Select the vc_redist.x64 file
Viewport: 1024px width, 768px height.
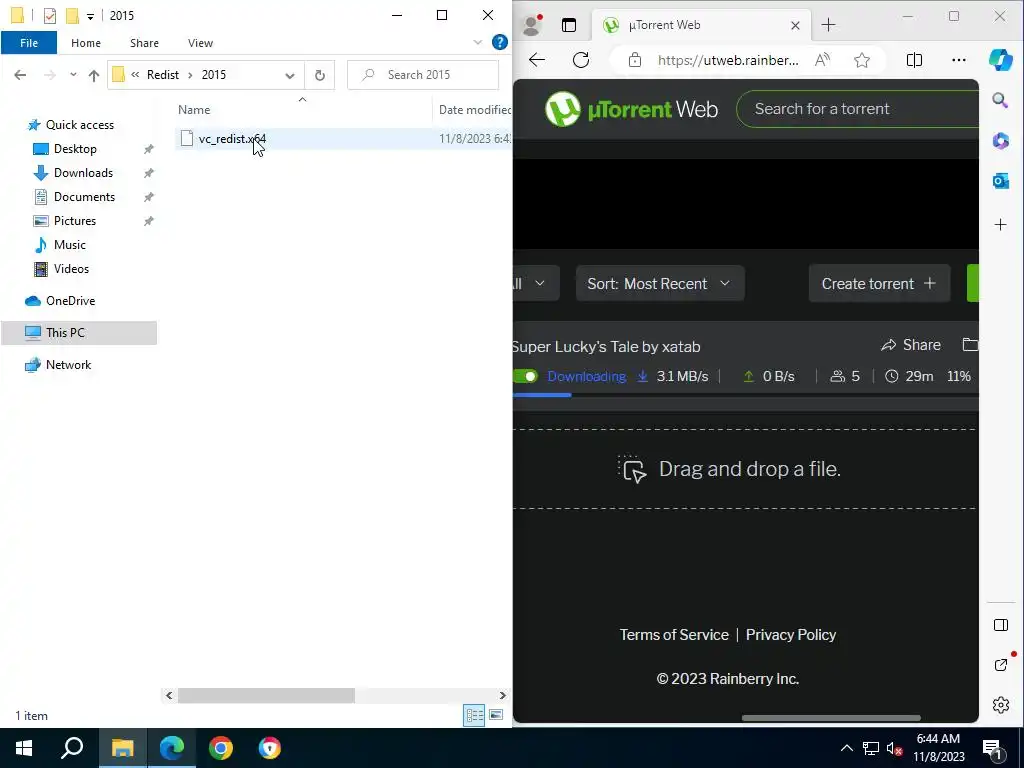(232, 138)
